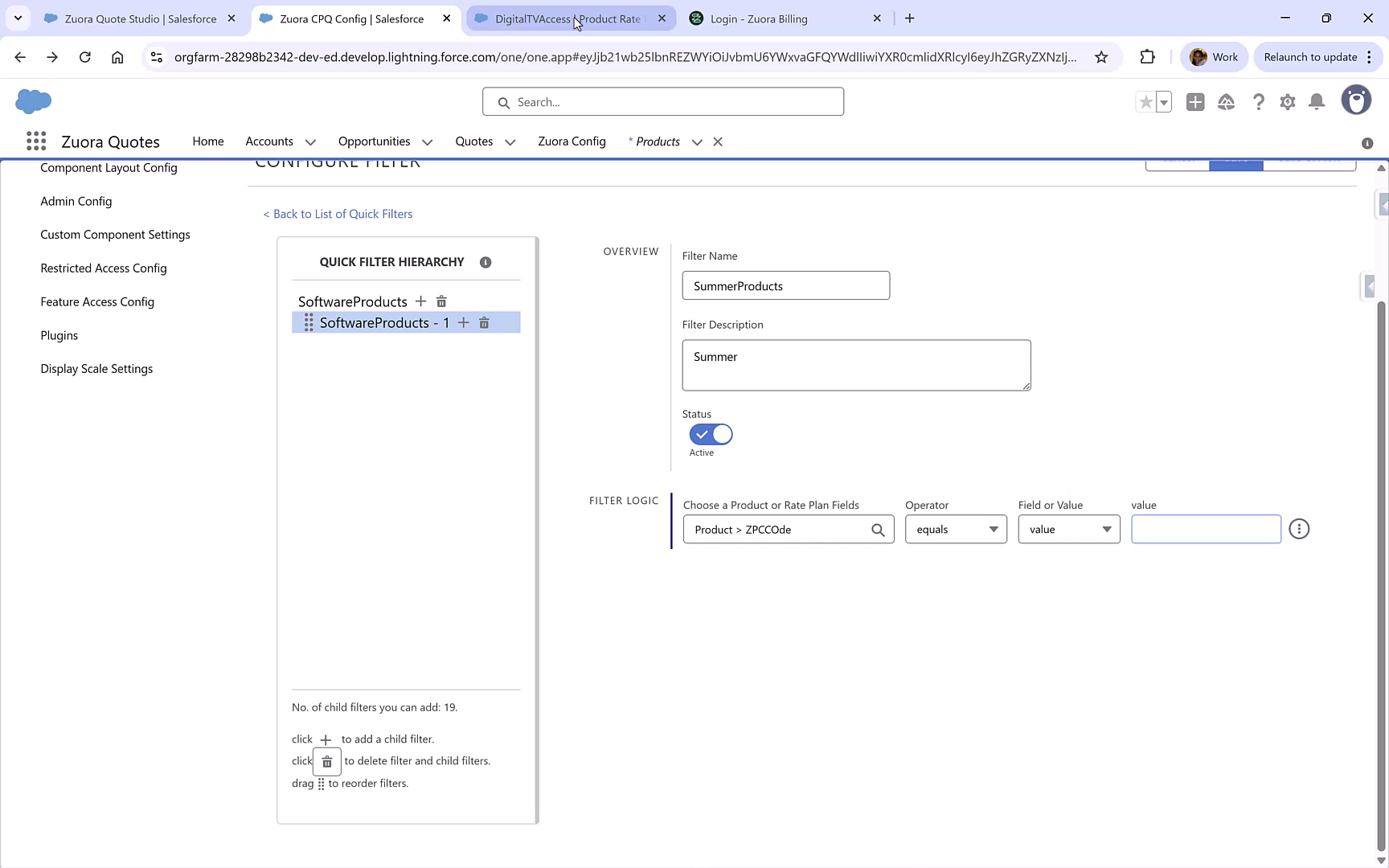Click inside the Filter Name field
1389x868 pixels.
pos(785,285)
